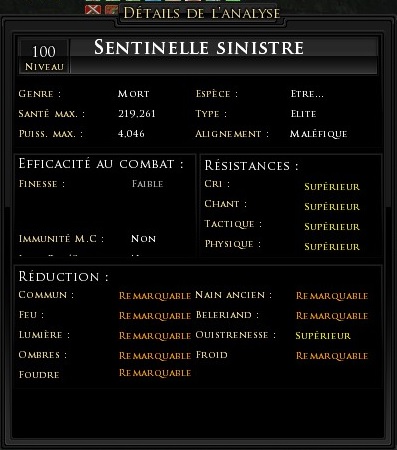This screenshot has width=397, height=450.
Task: Click the Santé max. value 219,261
Action: coord(137,114)
